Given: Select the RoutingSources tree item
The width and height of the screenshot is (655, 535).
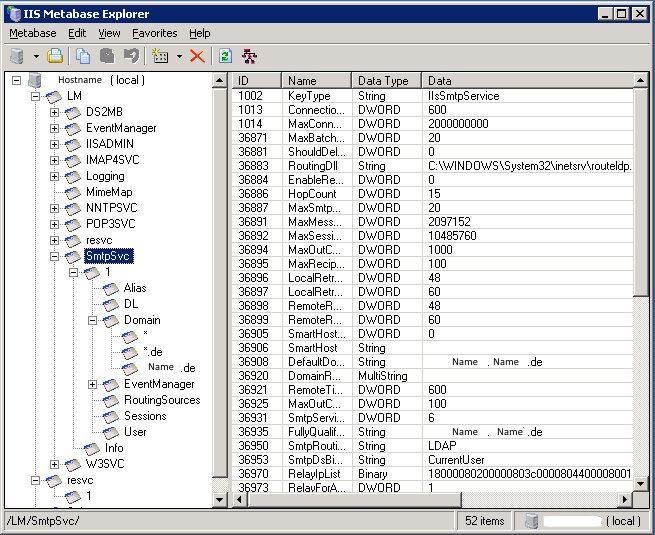Looking at the screenshot, I should tap(161, 400).
